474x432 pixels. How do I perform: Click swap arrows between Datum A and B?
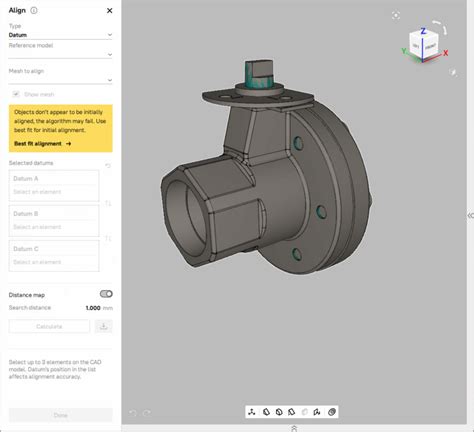point(108,203)
